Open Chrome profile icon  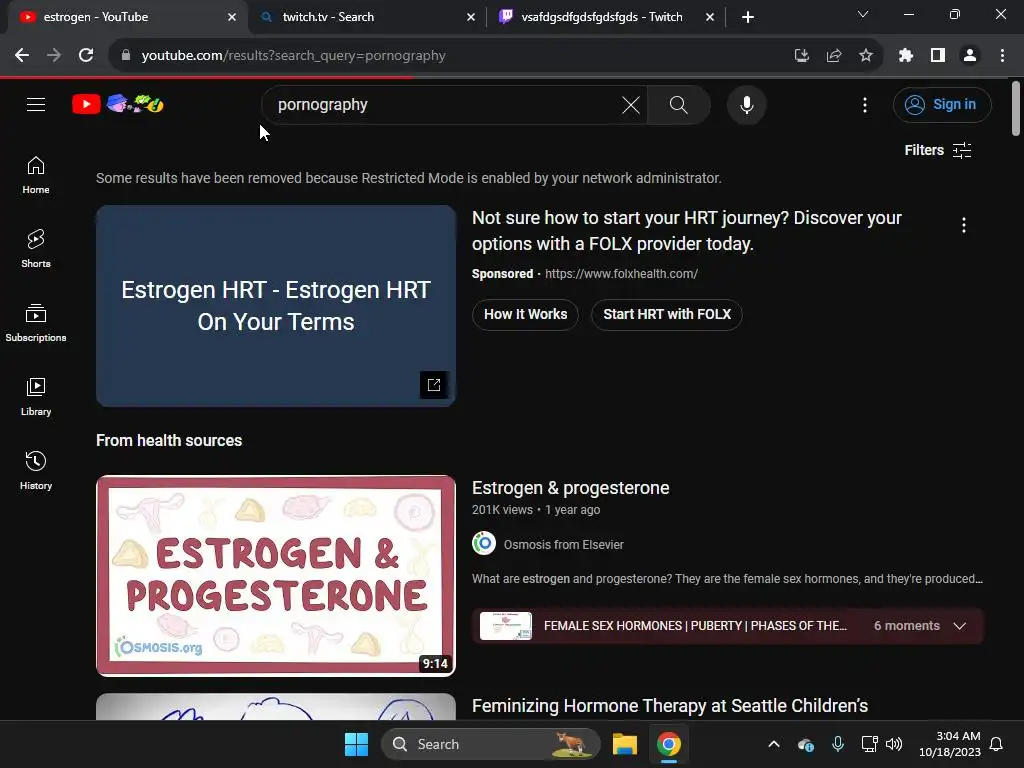pos(970,56)
